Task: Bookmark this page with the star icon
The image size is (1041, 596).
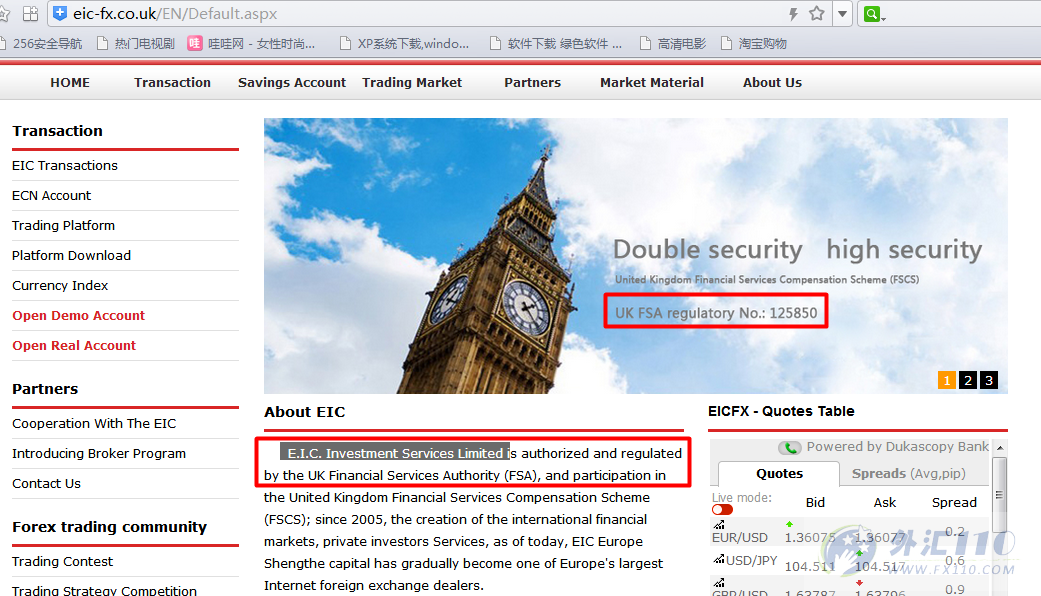Action: click(x=817, y=13)
